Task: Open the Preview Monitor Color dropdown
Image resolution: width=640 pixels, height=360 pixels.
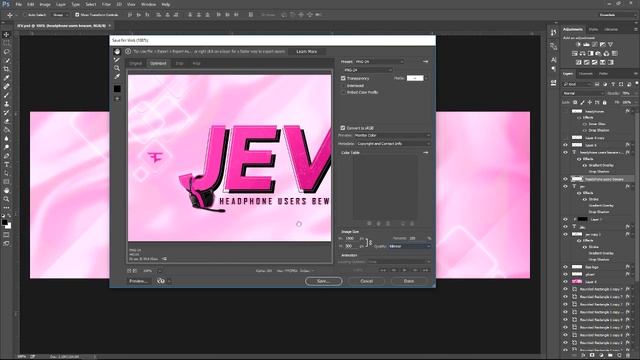Action: coord(392,135)
